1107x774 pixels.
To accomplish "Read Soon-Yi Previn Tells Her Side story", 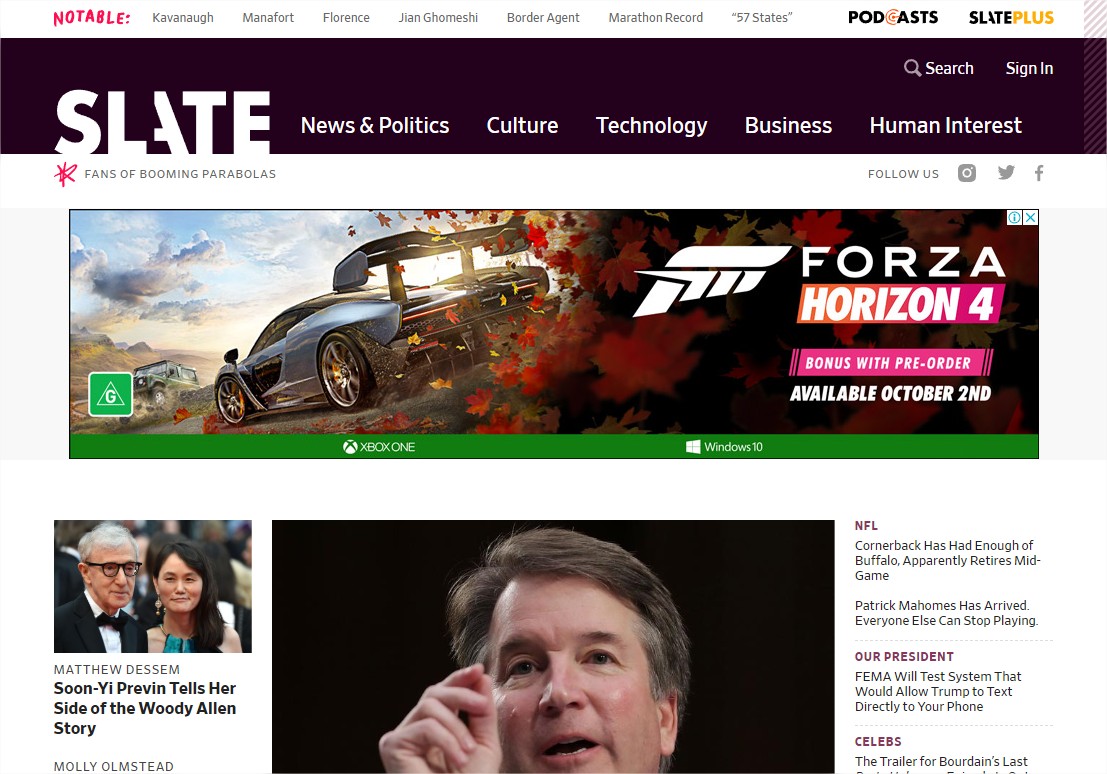I will 145,708.
